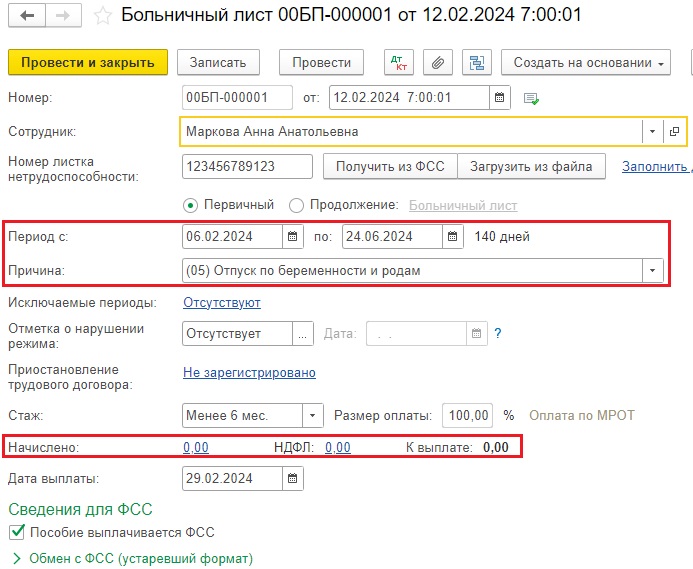
Task: Click Оплата по МРОТ text
Action: [582, 416]
